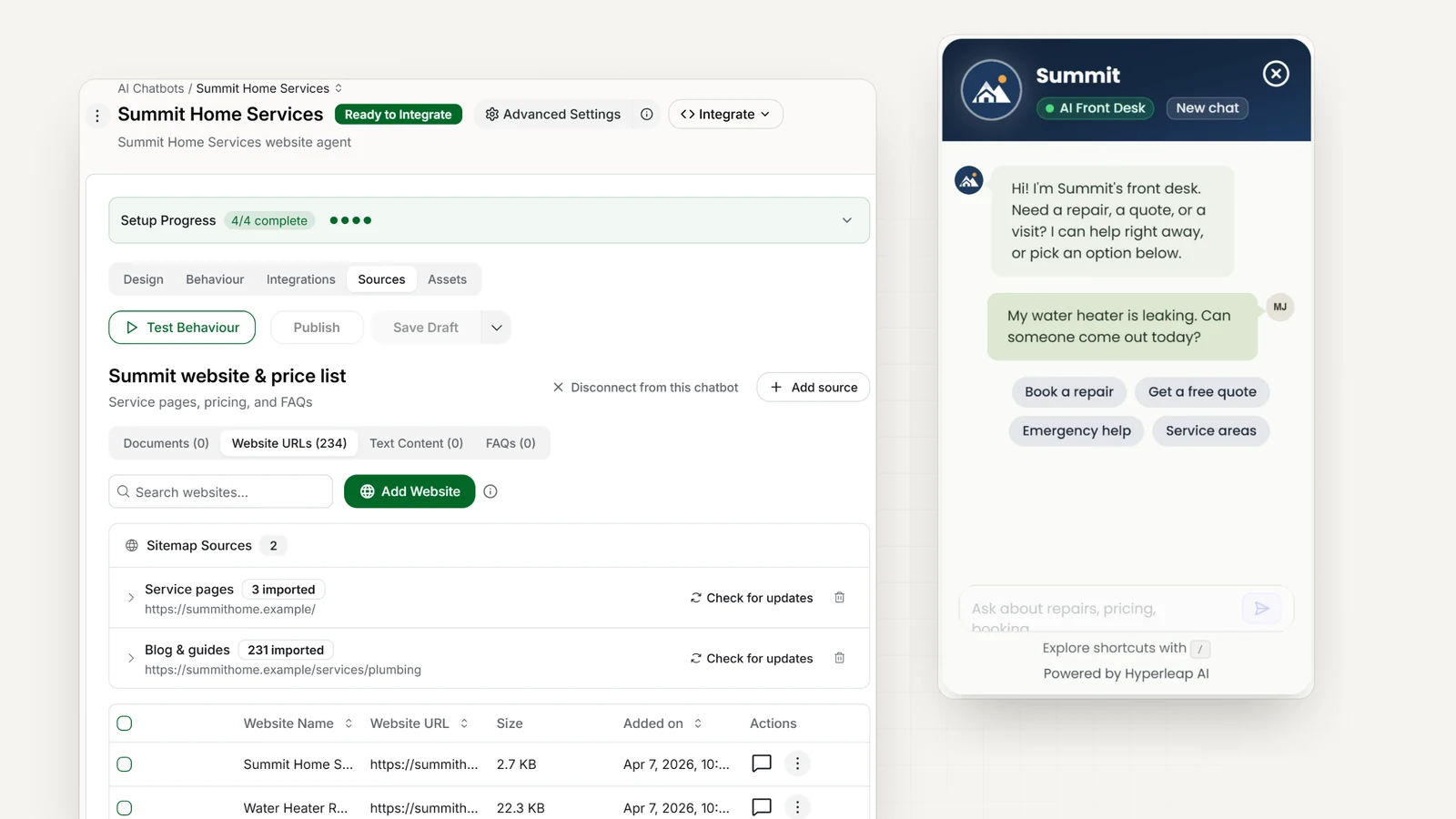This screenshot has height=819, width=1456.
Task: Click the info icon beside Add Website
Action: 490,491
